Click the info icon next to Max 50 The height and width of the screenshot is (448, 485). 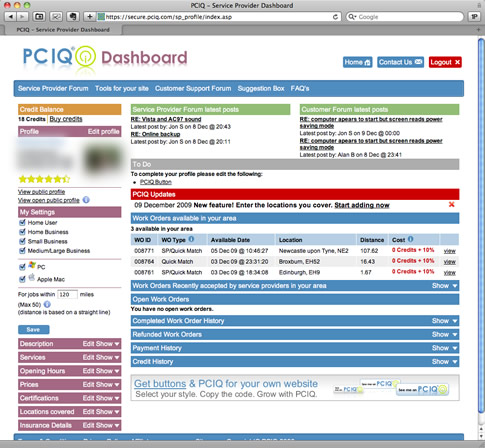pyautogui.click(x=47, y=304)
